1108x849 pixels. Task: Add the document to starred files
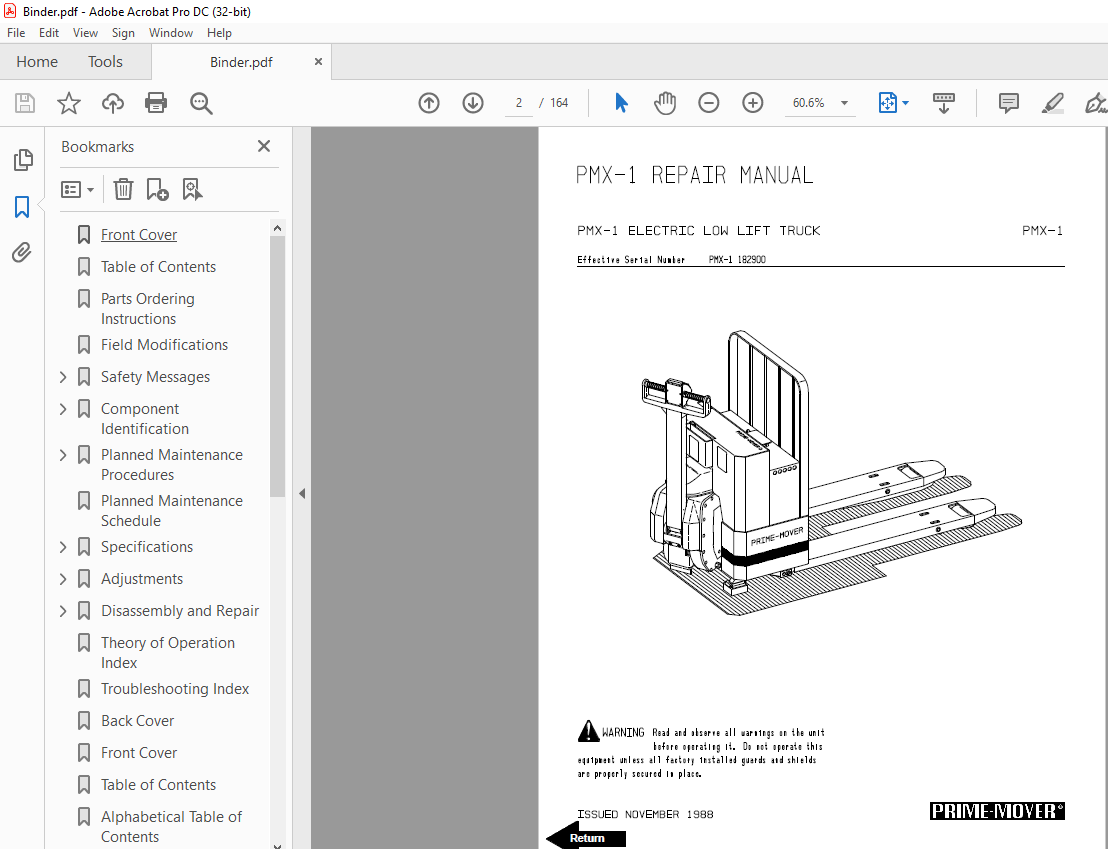coord(69,103)
